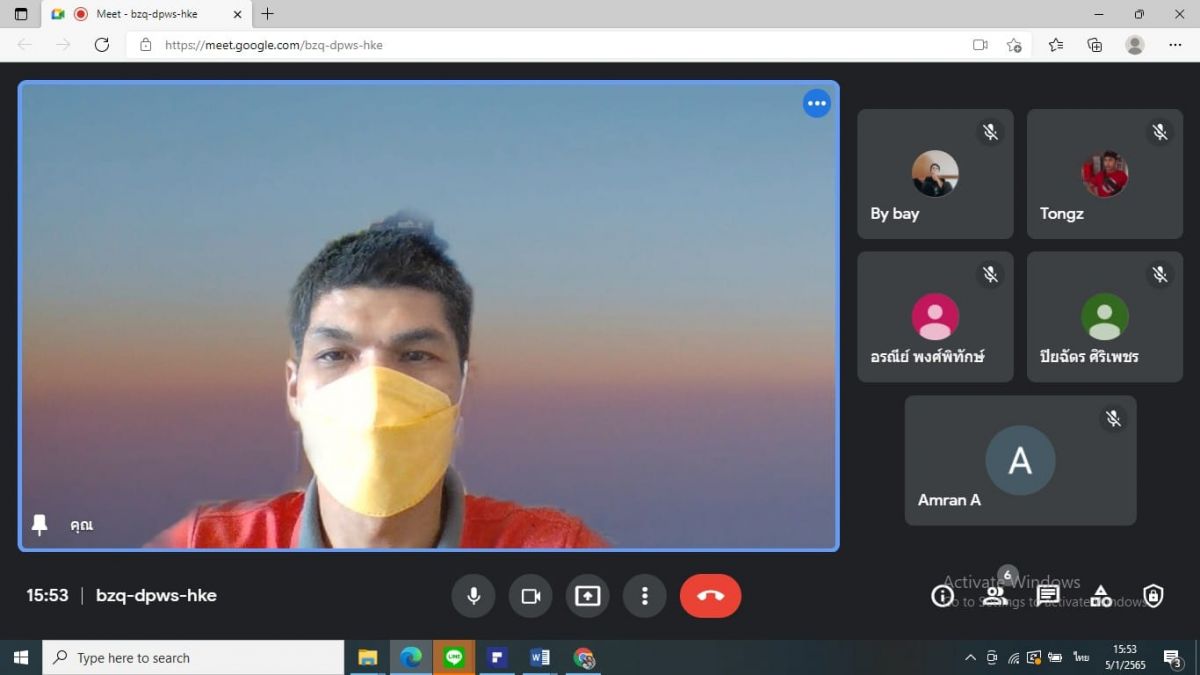Image resolution: width=1200 pixels, height=675 pixels.
Task: Select the Tongz participant tile
Action: pos(1104,174)
